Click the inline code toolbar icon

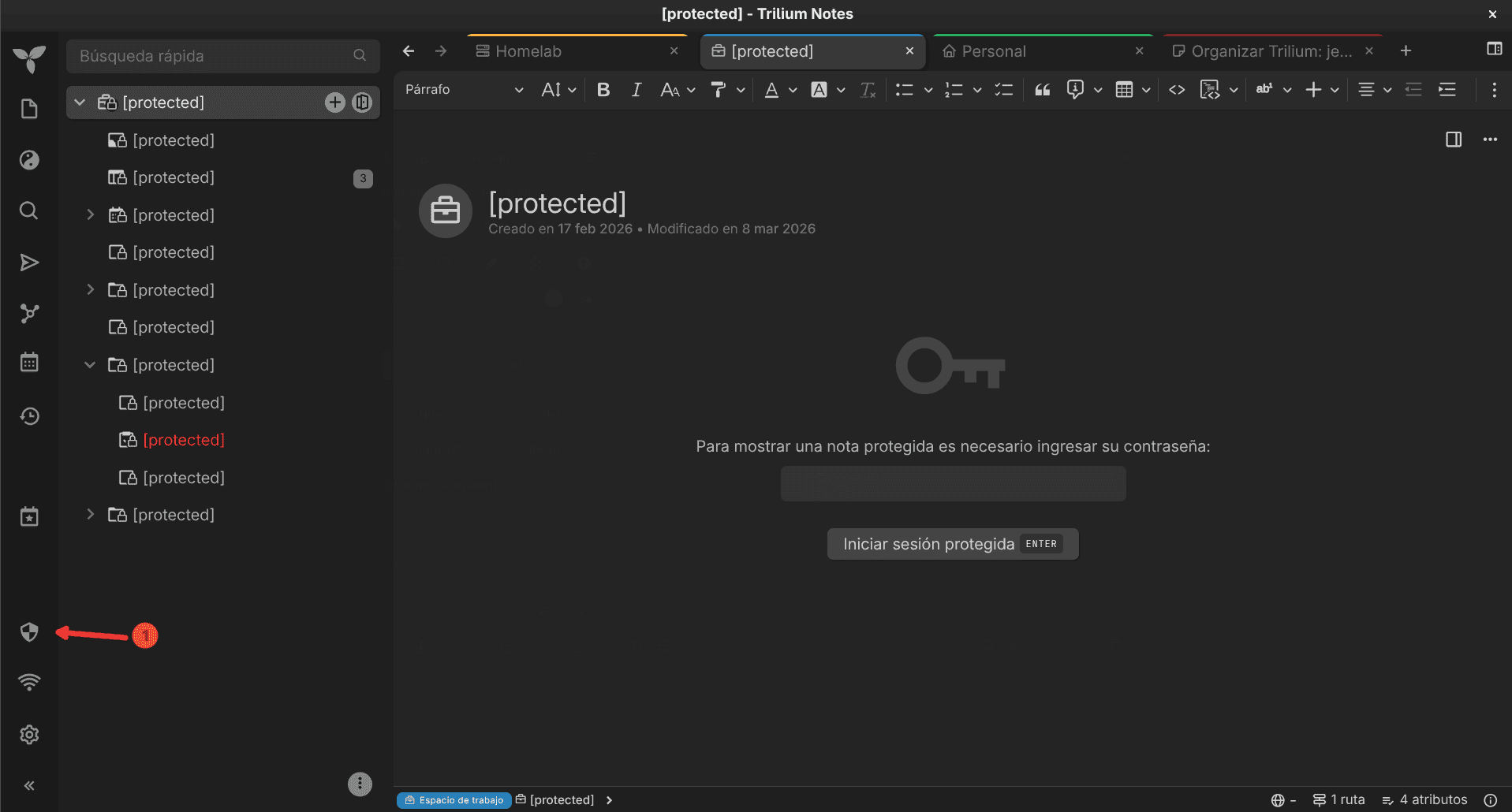1177,90
